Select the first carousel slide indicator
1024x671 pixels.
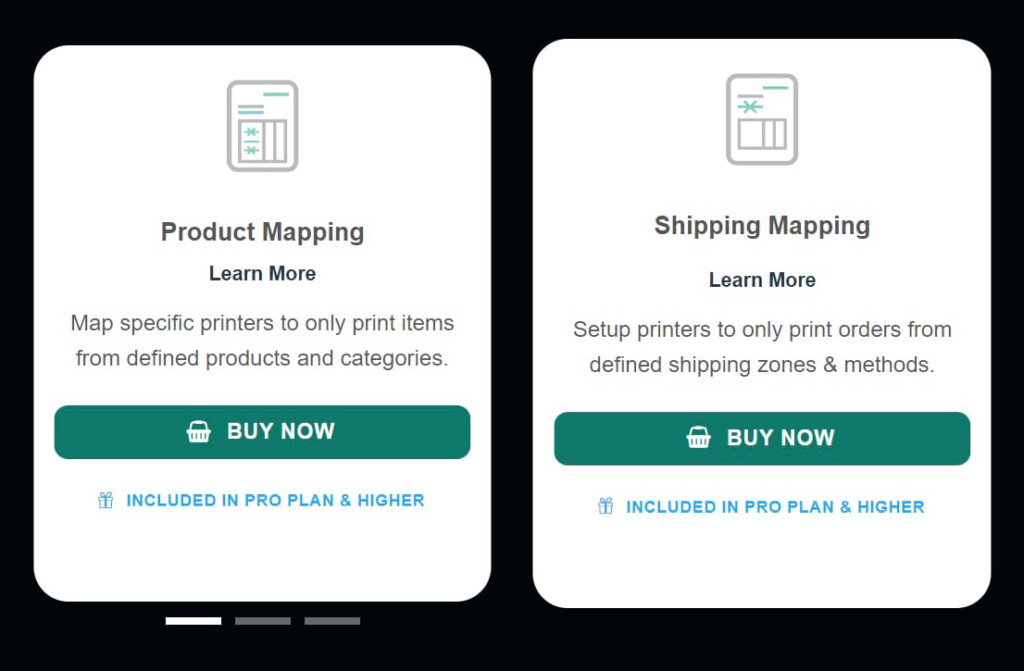(x=193, y=621)
